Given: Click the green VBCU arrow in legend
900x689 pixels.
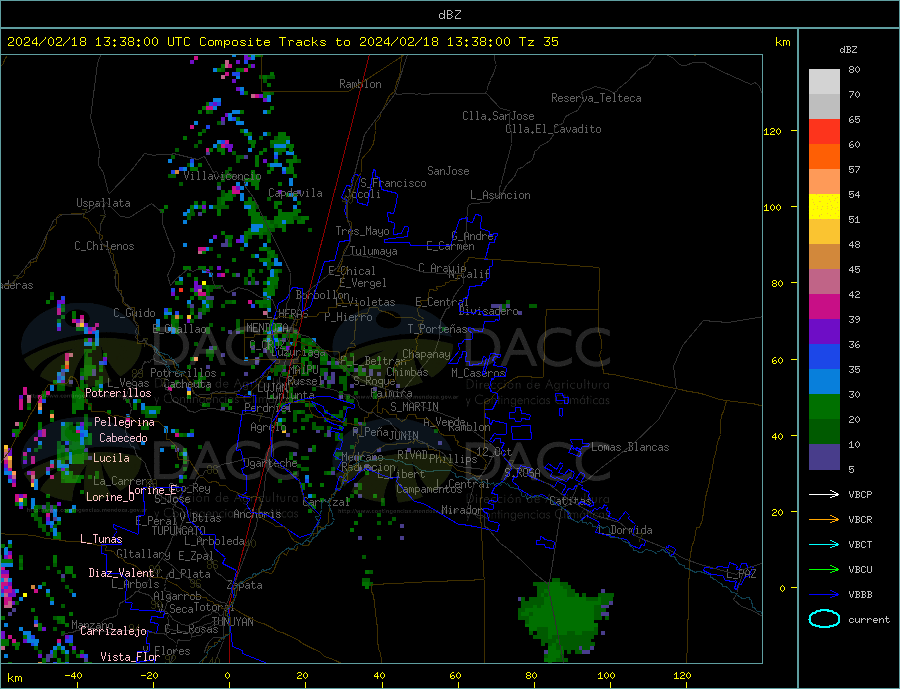Looking at the screenshot, I should tap(826, 569).
